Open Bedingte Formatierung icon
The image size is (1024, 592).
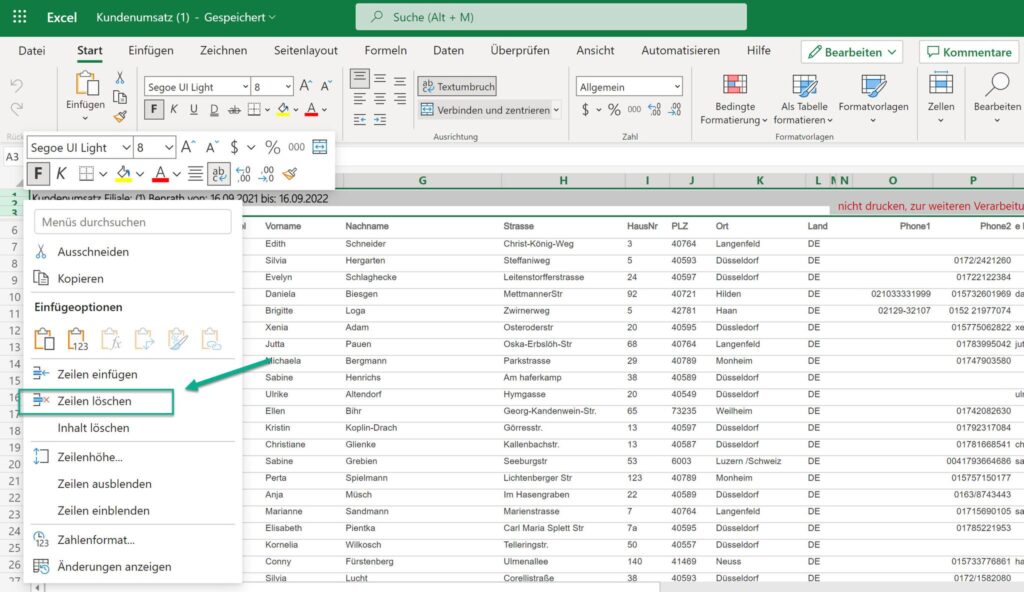735,86
